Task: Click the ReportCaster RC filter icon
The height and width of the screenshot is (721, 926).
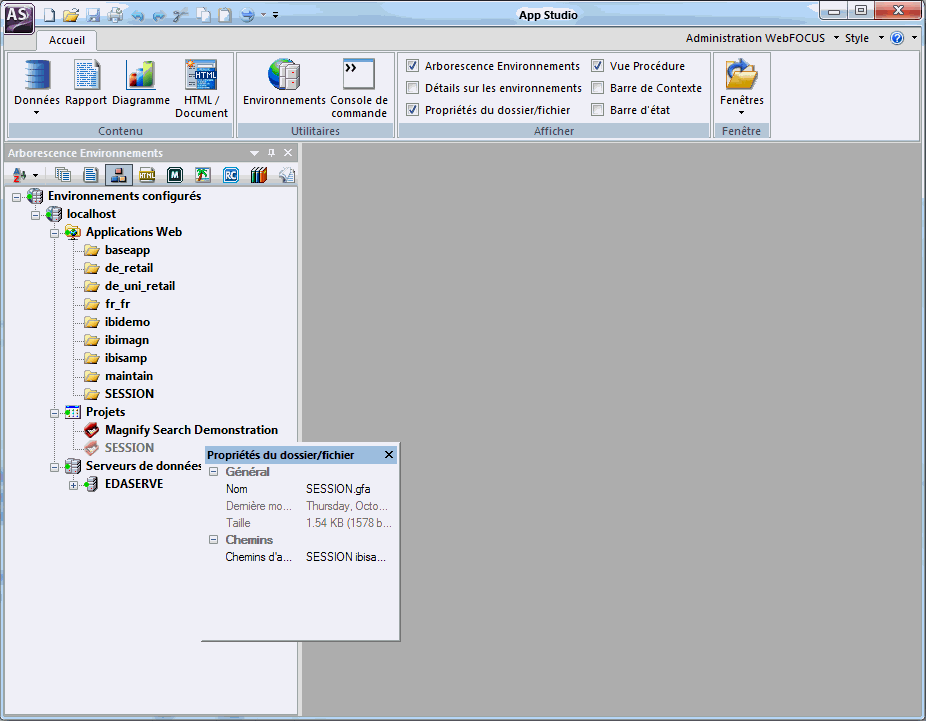Action: (231, 175)
